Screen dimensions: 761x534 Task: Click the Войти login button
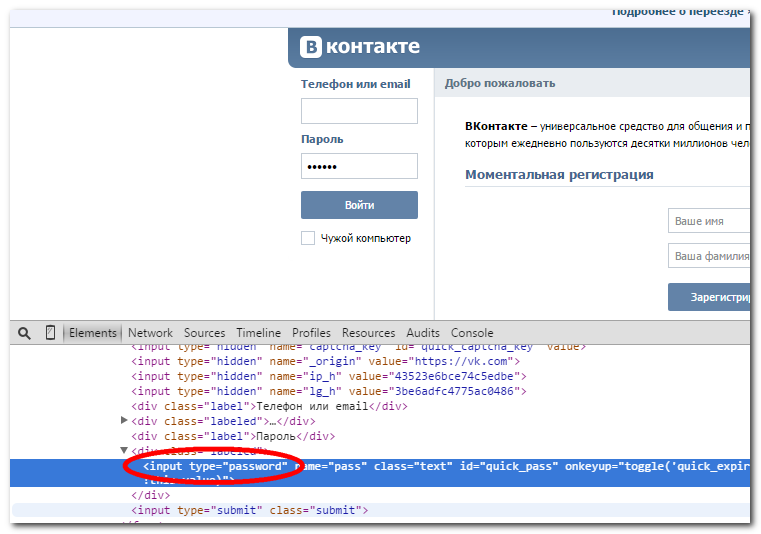[x=359, y=205]
